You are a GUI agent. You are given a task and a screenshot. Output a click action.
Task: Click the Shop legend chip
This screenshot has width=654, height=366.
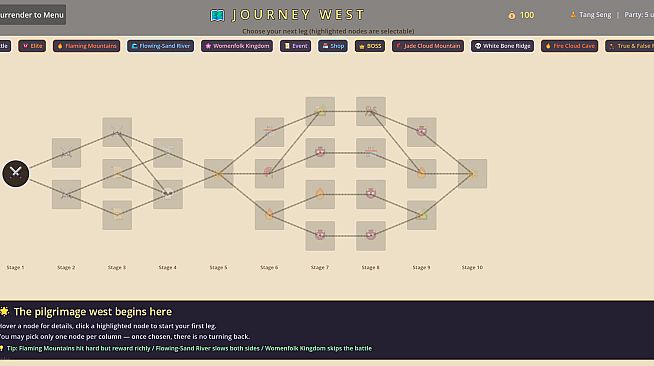click(x=333, y=46)
